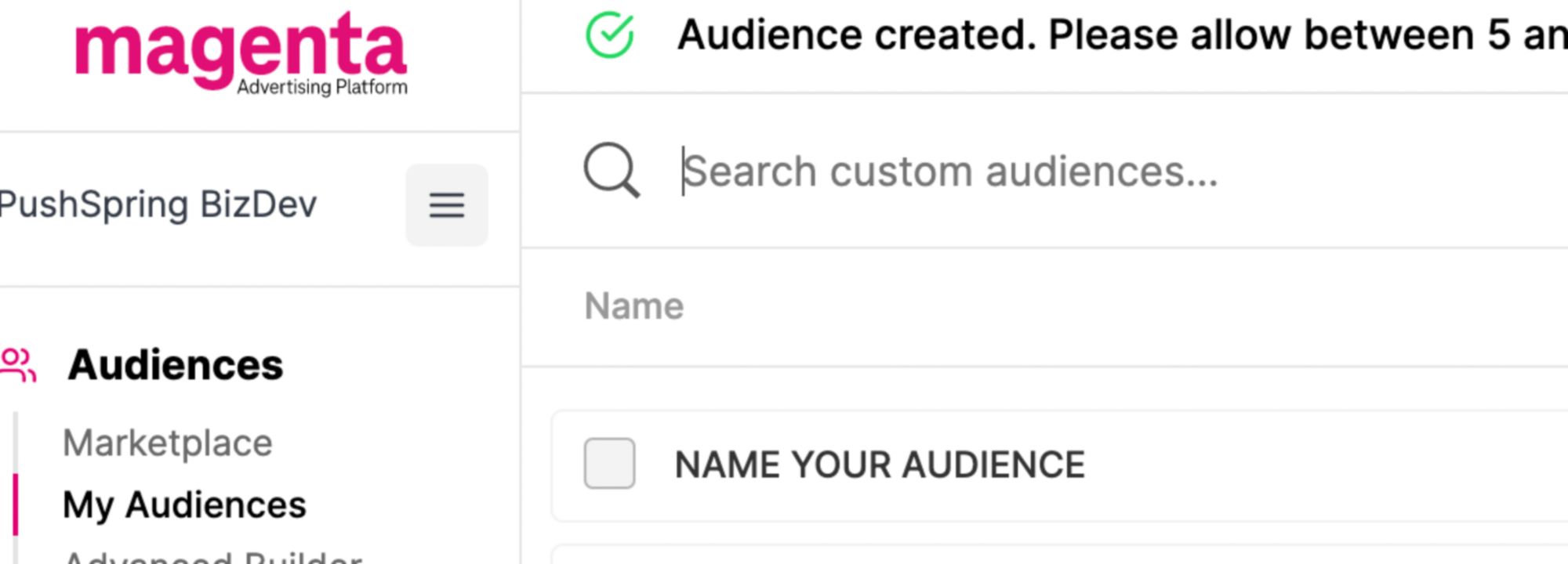The image size is (1568, 564).
Task: Open Marketplace in the sidebar
Action: pos(167,443)
